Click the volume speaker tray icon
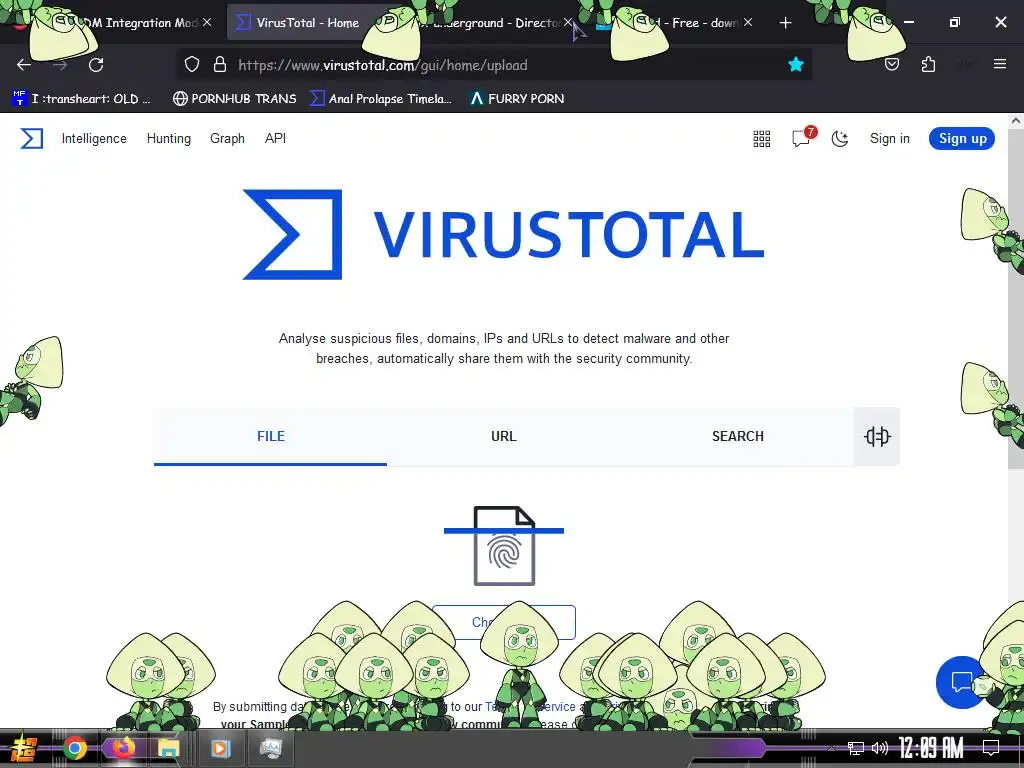Screen dimensions: 1024x768 click(880, 748)
